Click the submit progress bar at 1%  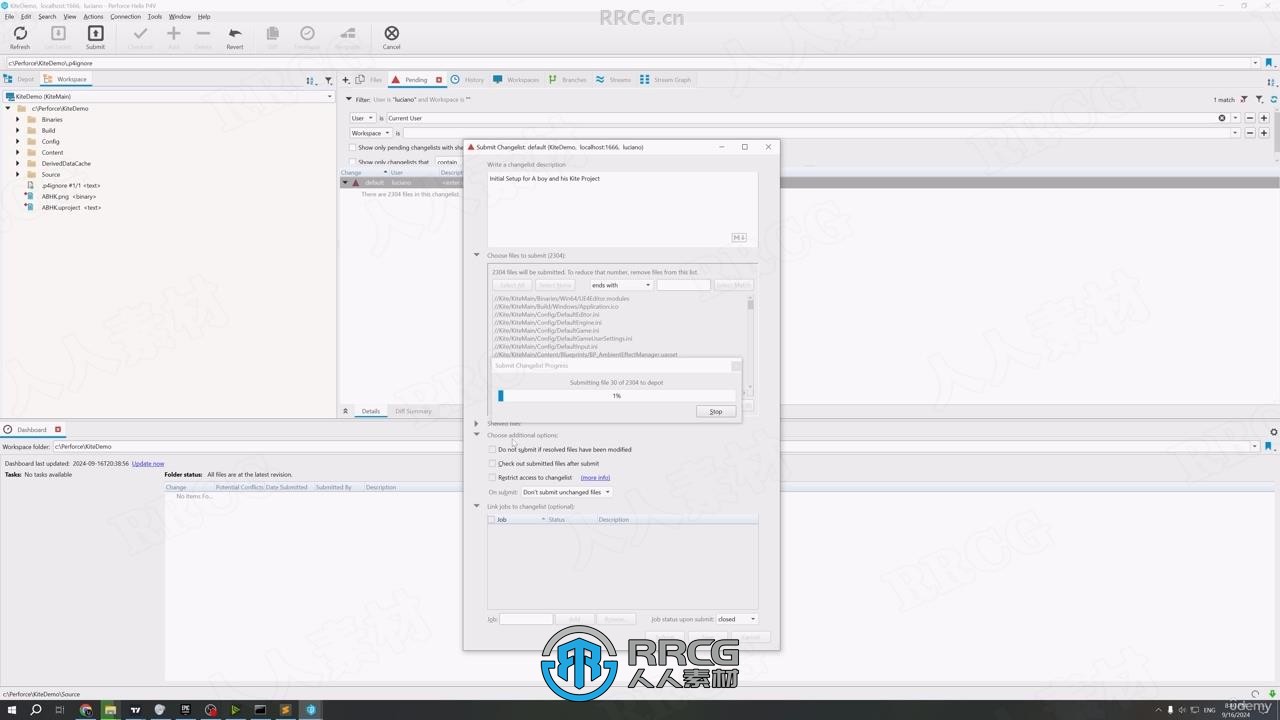click(617, 396)
